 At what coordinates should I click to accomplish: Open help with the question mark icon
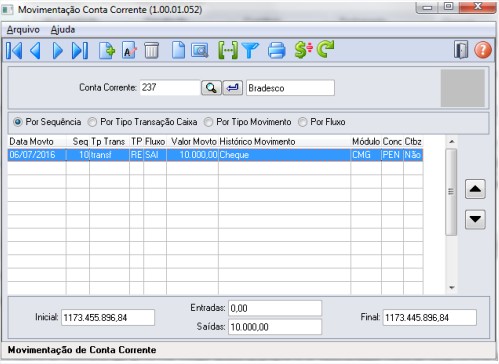(483, 50)
